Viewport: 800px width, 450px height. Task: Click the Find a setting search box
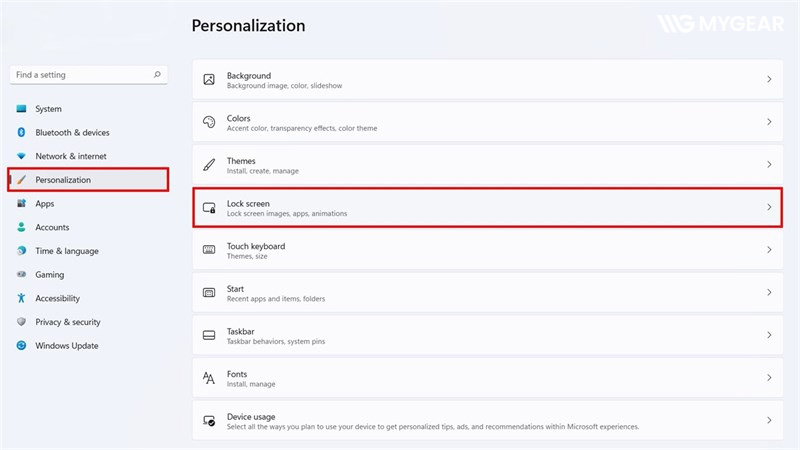click(x=80, y=75)
